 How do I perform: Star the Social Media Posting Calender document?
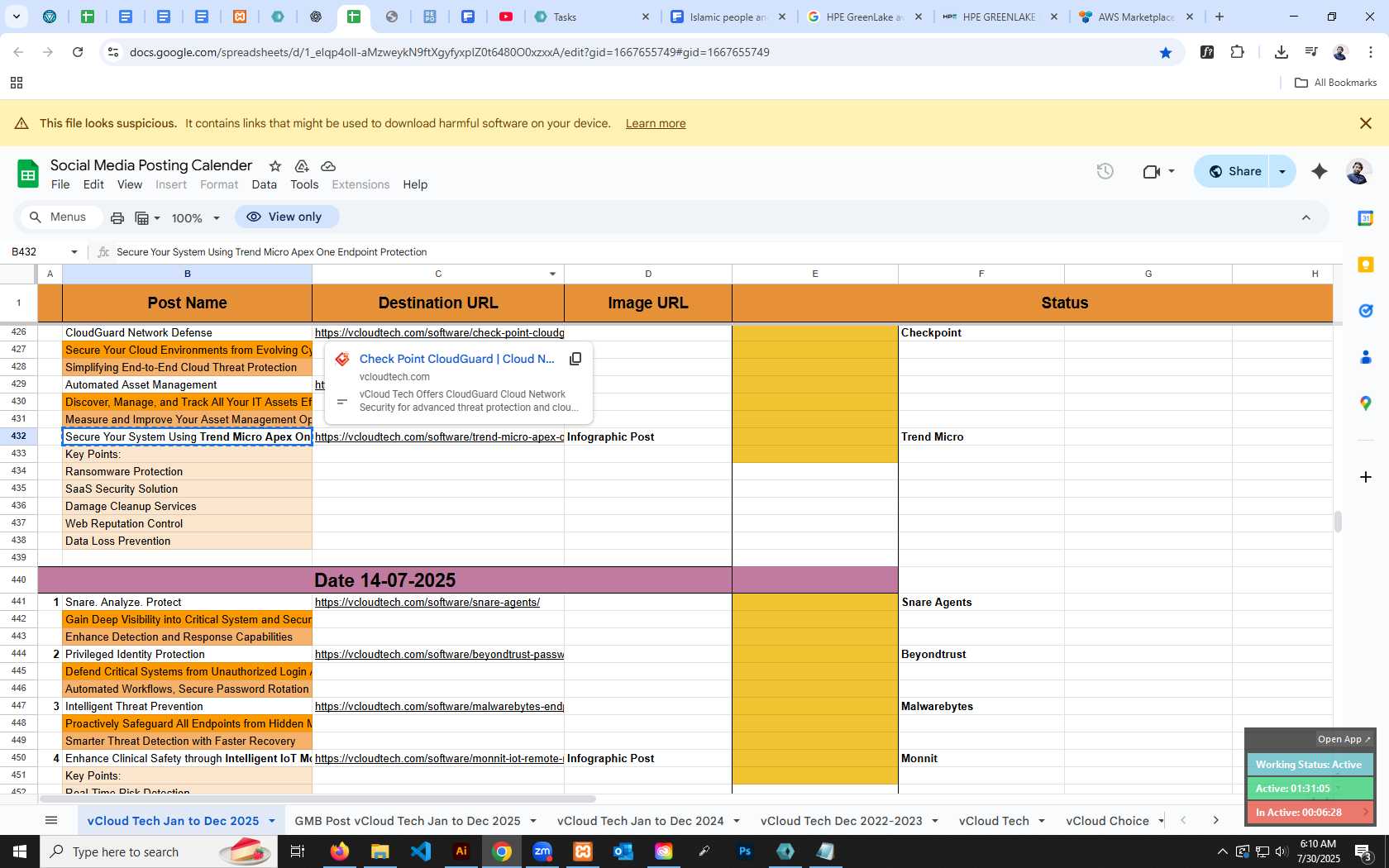pos(275,166)
